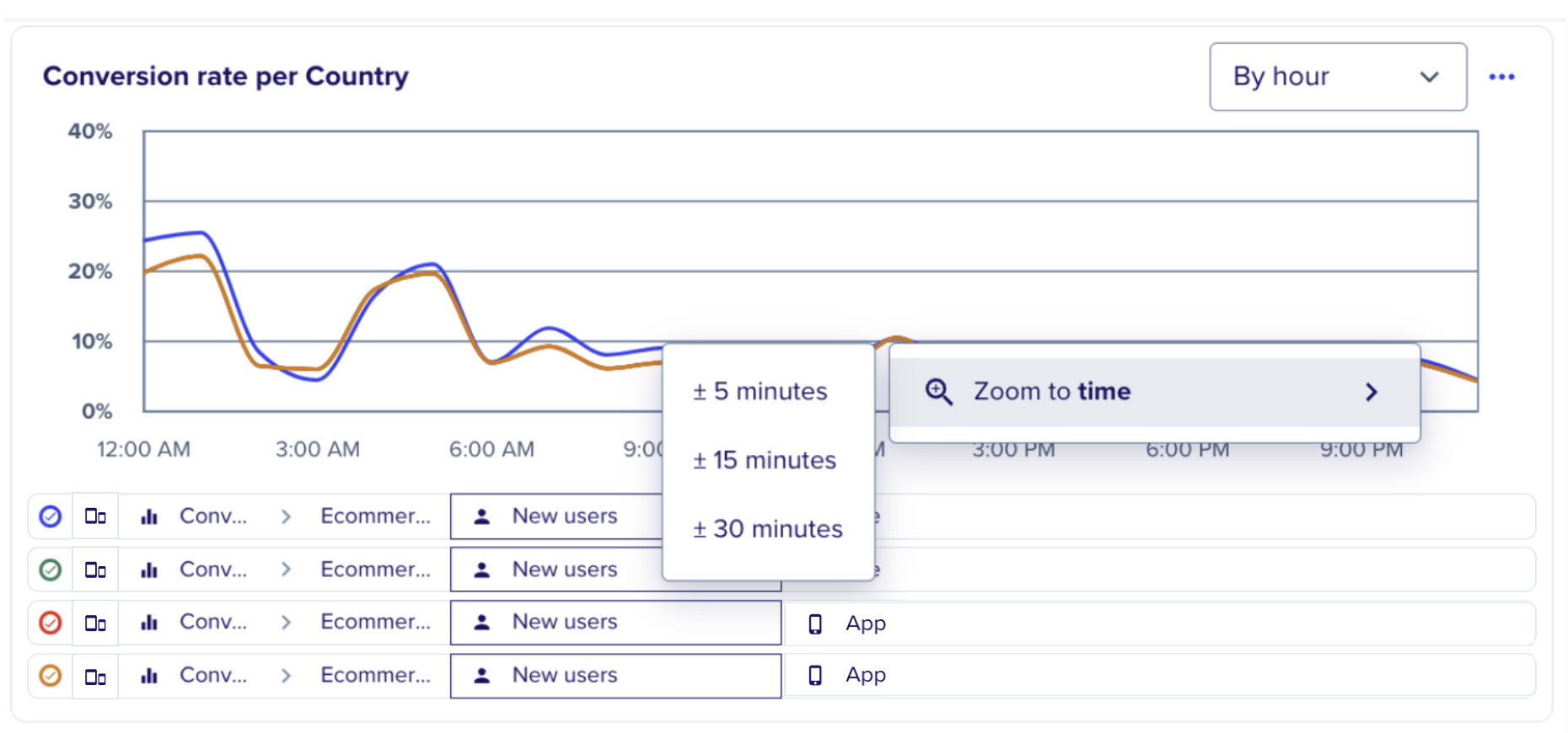Click the 20% axis label

(89, 271)
